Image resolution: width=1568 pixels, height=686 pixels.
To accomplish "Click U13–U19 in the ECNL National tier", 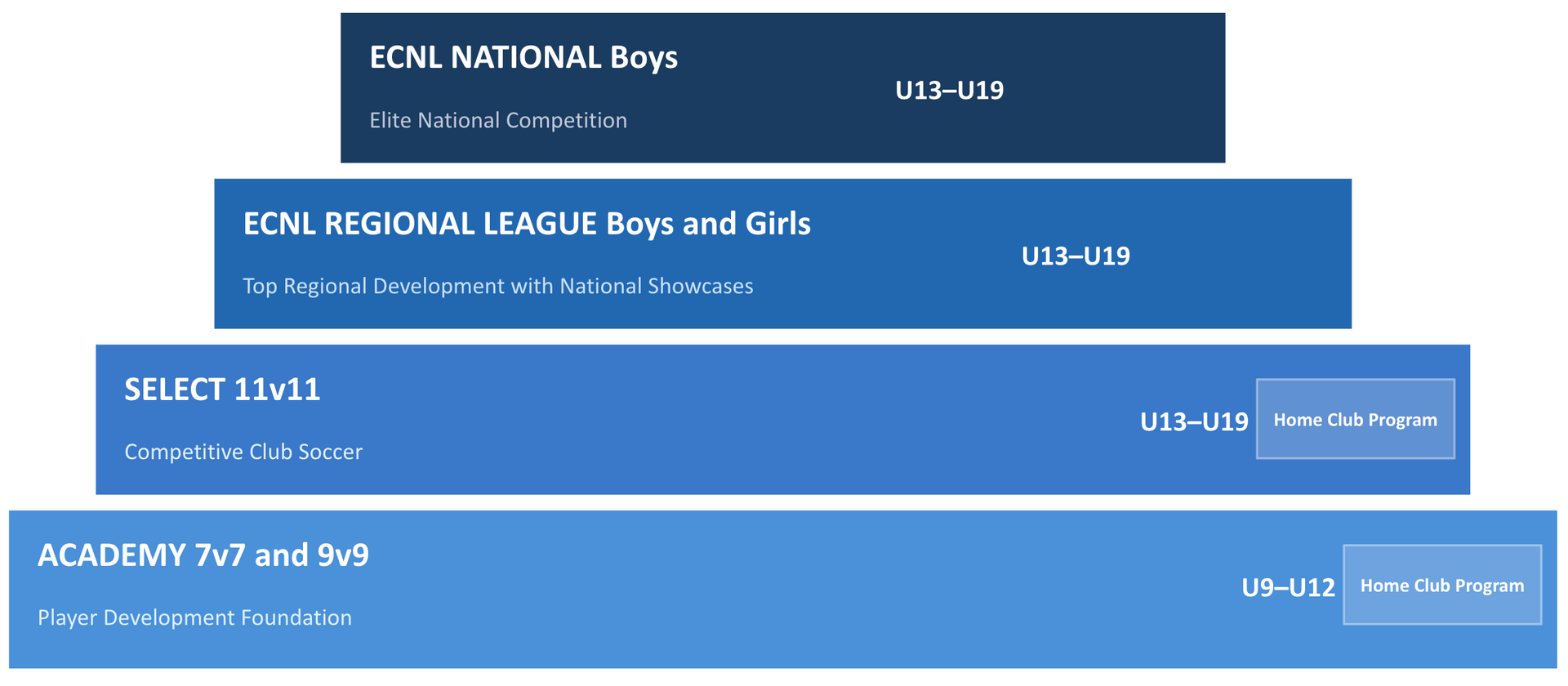I will pos(949,91).
